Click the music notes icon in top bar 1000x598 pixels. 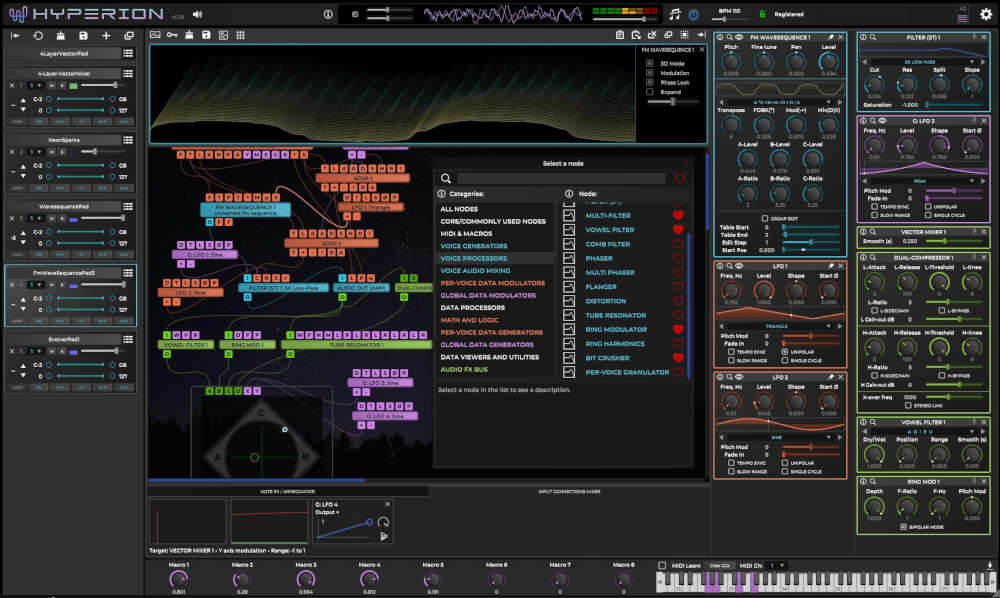(x=675, y=15)
